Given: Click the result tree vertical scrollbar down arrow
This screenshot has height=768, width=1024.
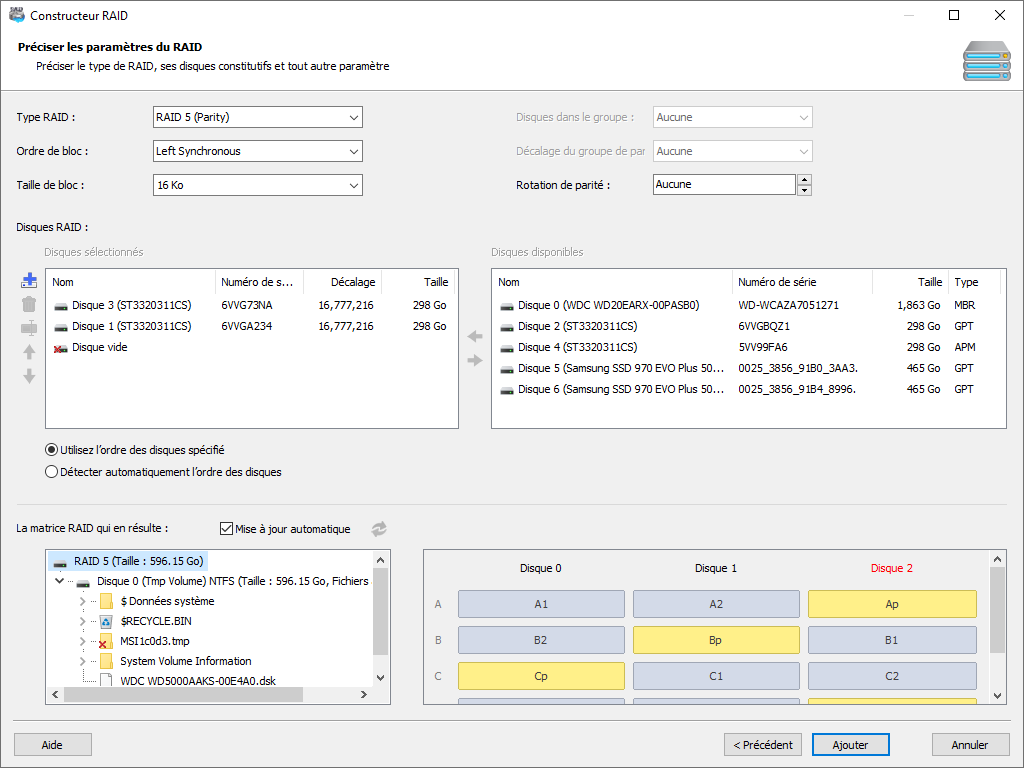Looking at the screenshot, I should point(381,678).
